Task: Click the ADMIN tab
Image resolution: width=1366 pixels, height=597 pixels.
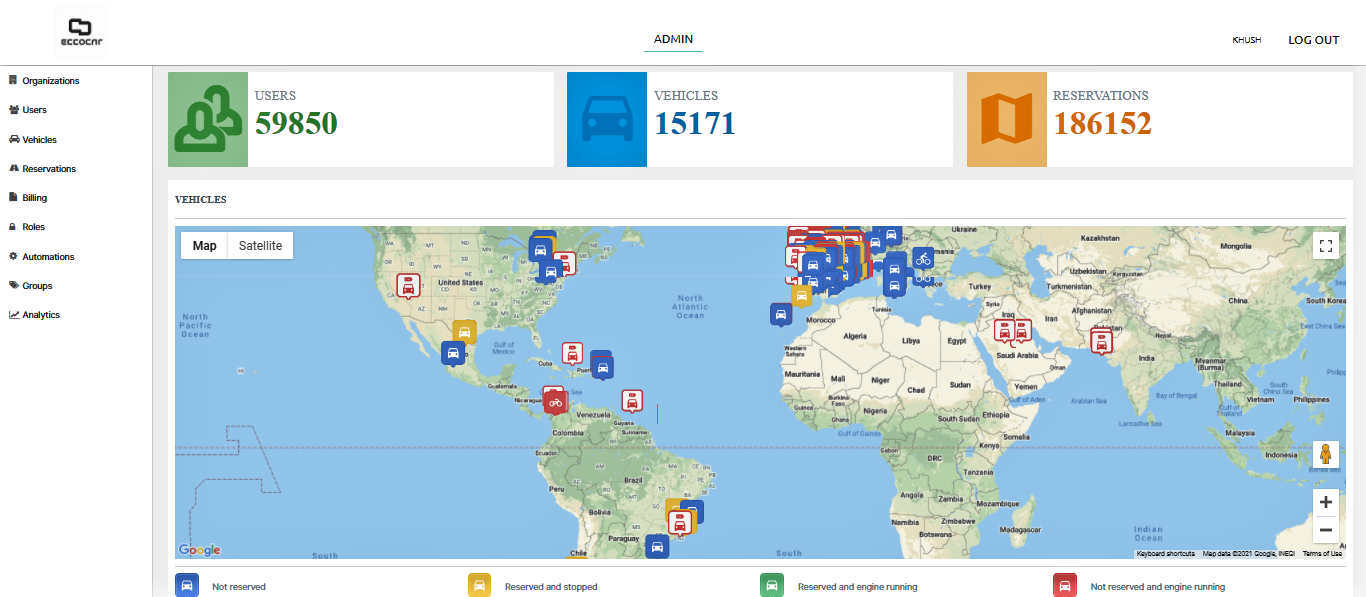Action: point(673,39)
